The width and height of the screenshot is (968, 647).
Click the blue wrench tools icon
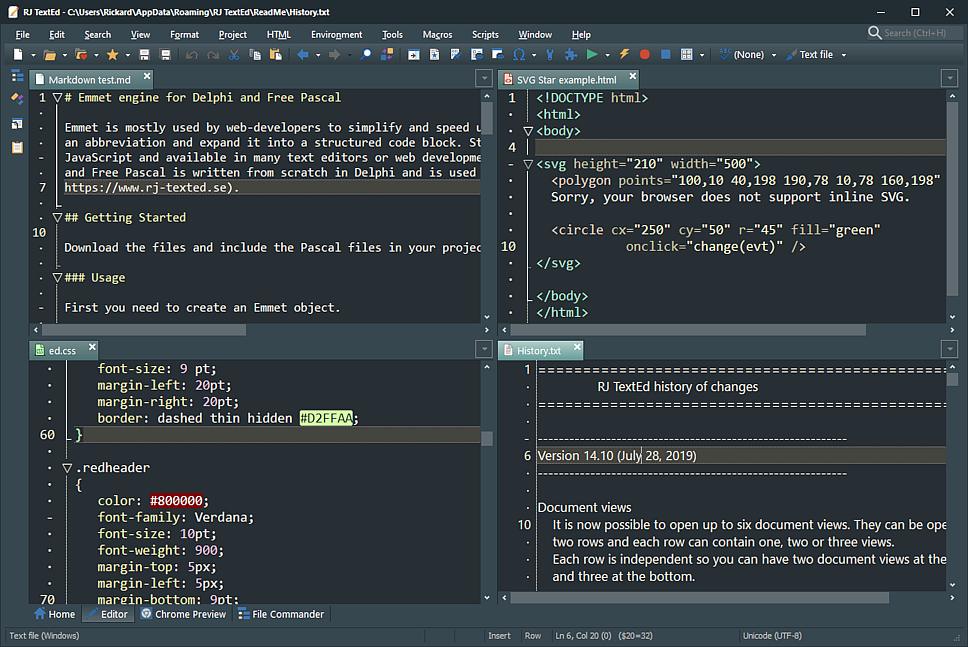[x=549, y=54]
